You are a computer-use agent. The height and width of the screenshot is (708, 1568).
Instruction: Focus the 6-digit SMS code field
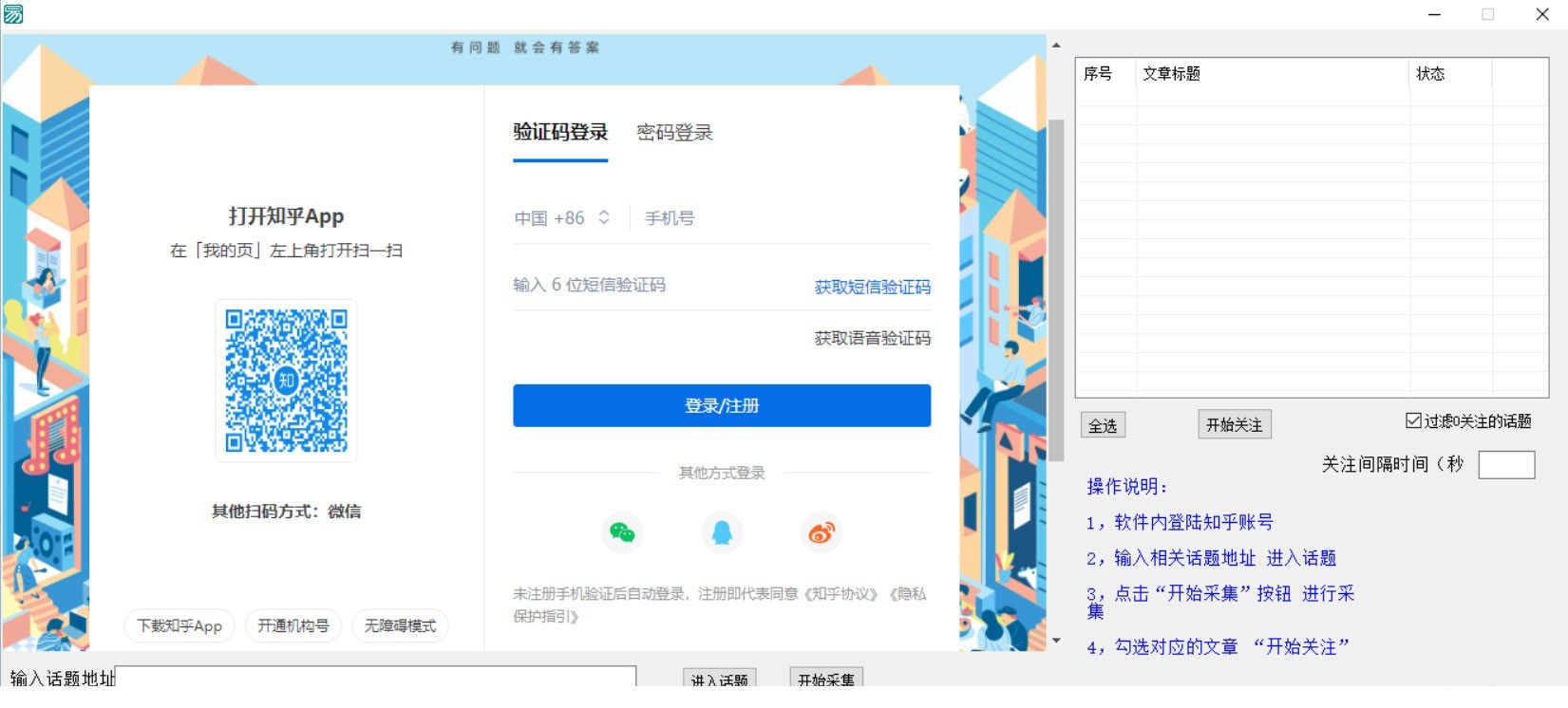[x=655, y=285]
